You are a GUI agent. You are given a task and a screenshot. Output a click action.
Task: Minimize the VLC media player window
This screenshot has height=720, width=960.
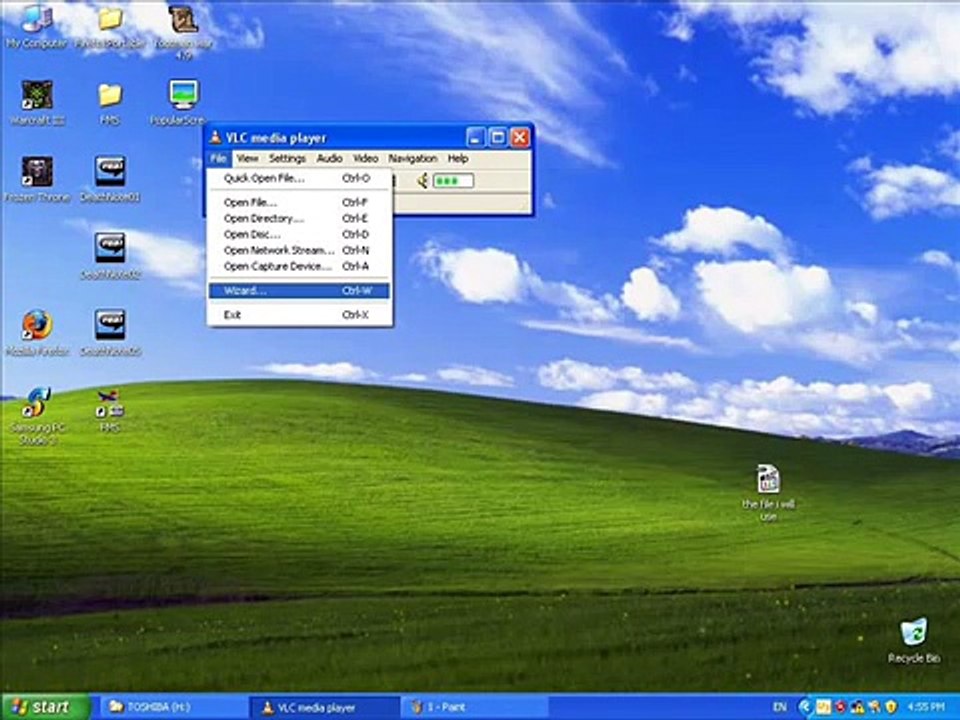point(476,137)
